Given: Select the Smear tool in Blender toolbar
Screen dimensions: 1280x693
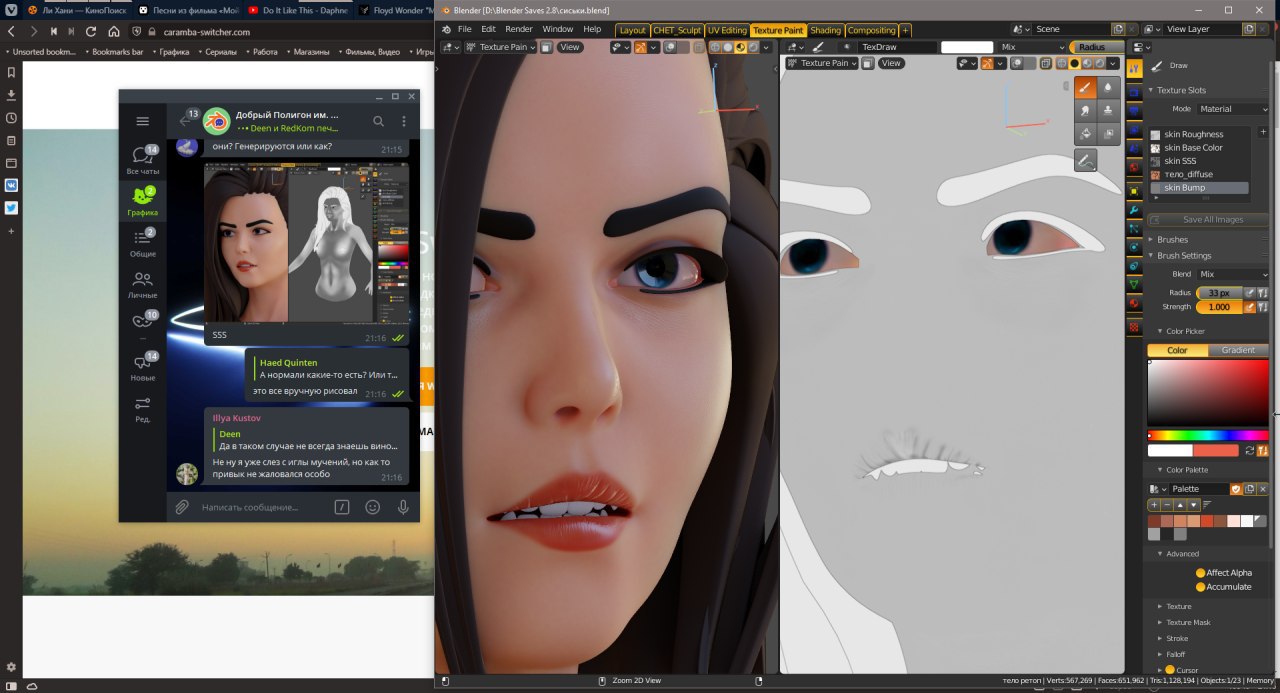Looking at the screenshot, I should coord(1086,111).
